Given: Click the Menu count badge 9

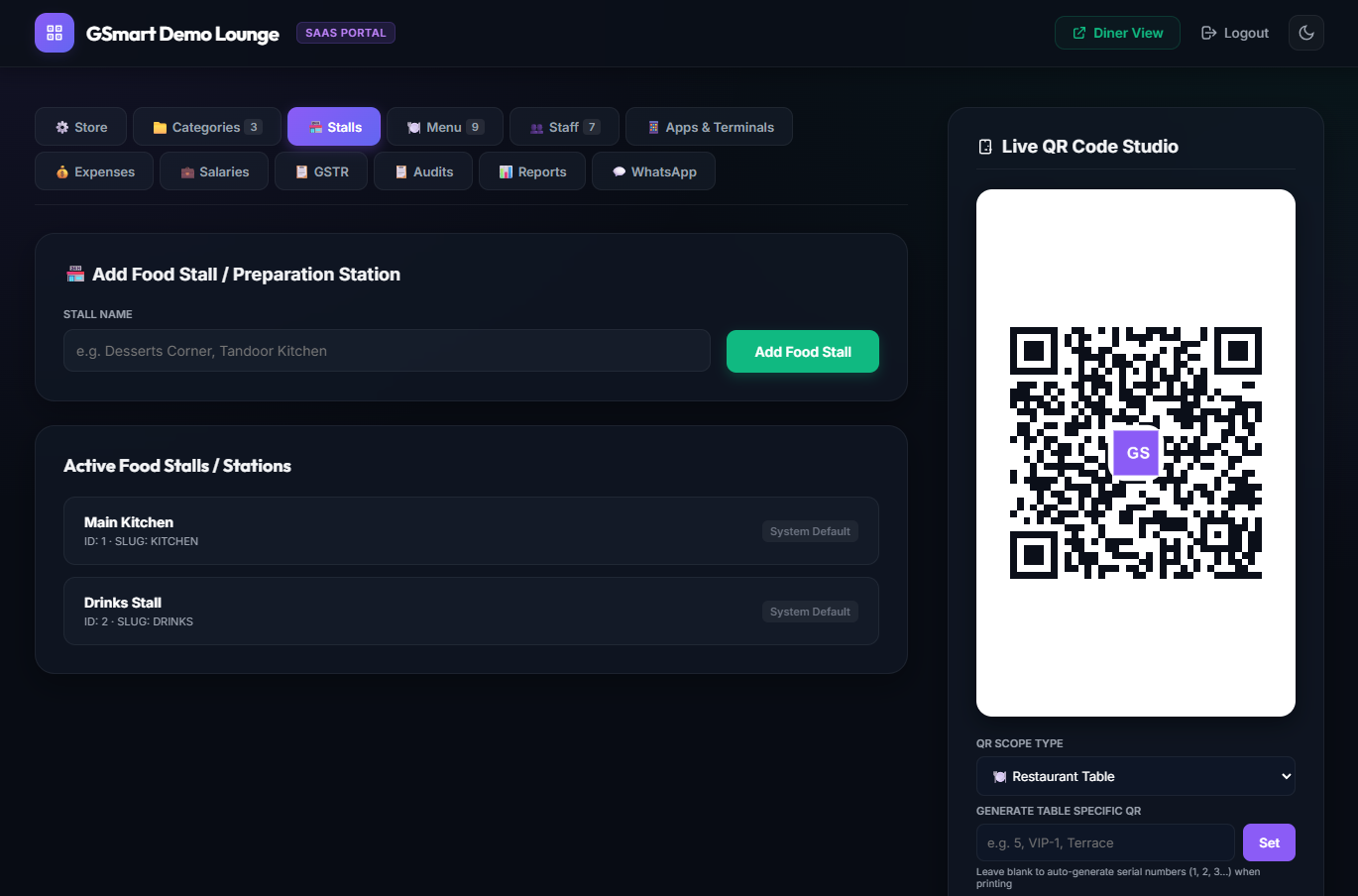Looking at the screenshot, I should click(476, 127).
